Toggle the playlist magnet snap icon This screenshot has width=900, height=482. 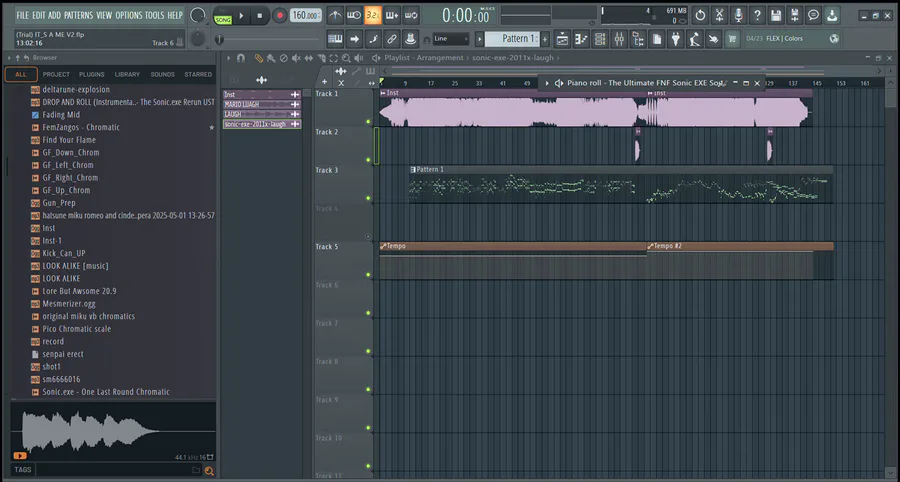241,58
